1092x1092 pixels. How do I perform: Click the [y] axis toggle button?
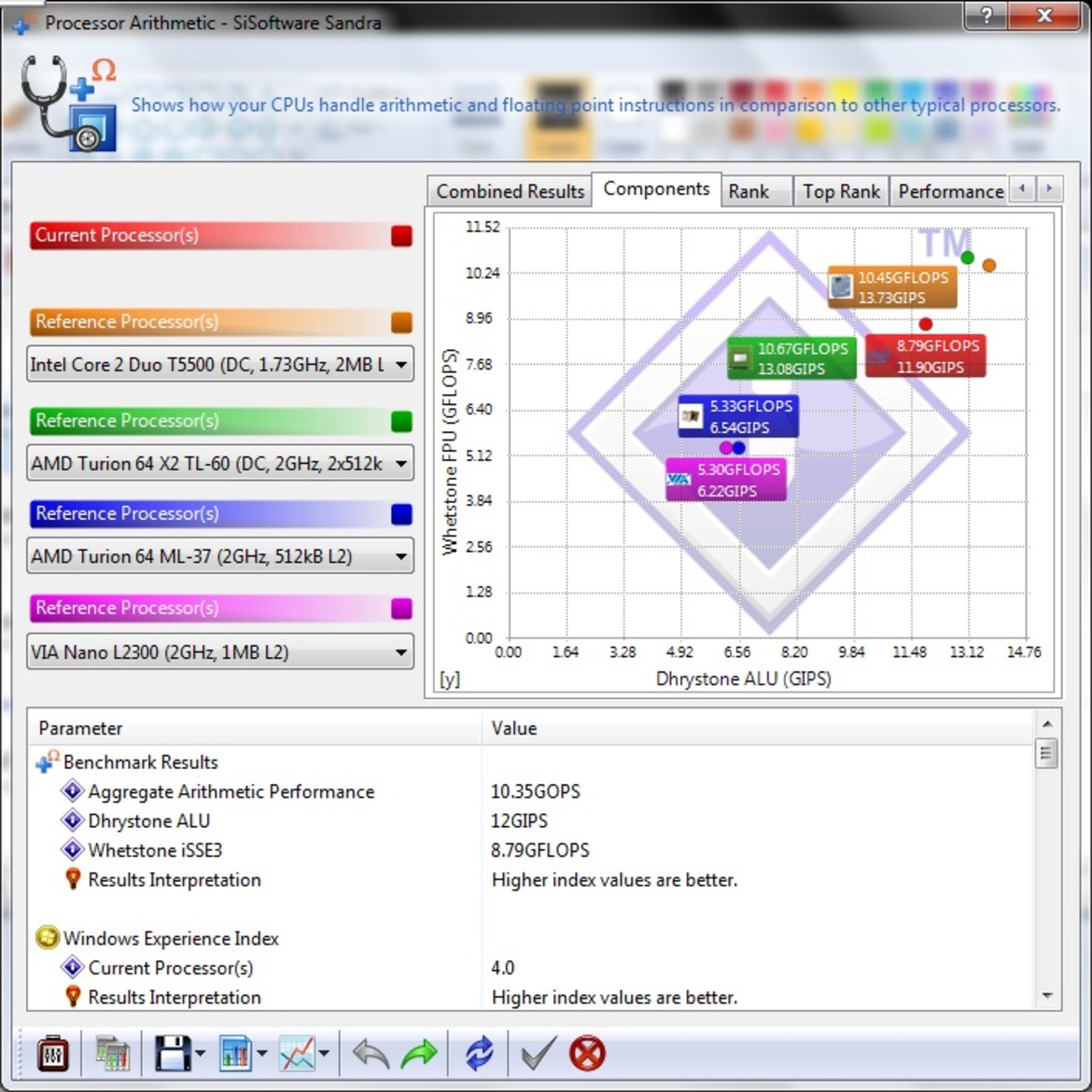pyautogui.click(x=450, y=679)
